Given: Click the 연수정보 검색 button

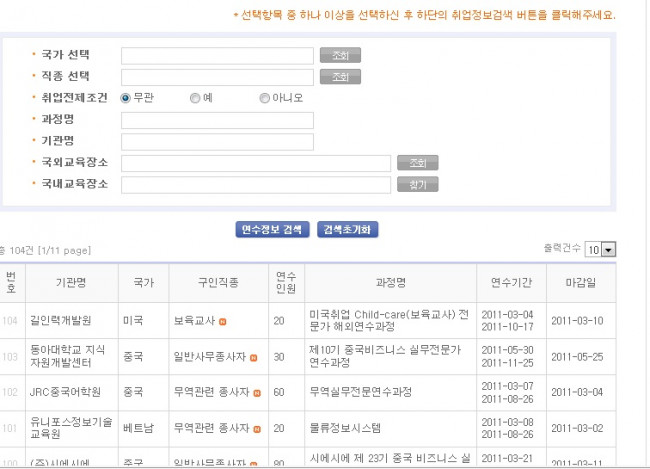Looking at the screenshot, I should [272, 229].
